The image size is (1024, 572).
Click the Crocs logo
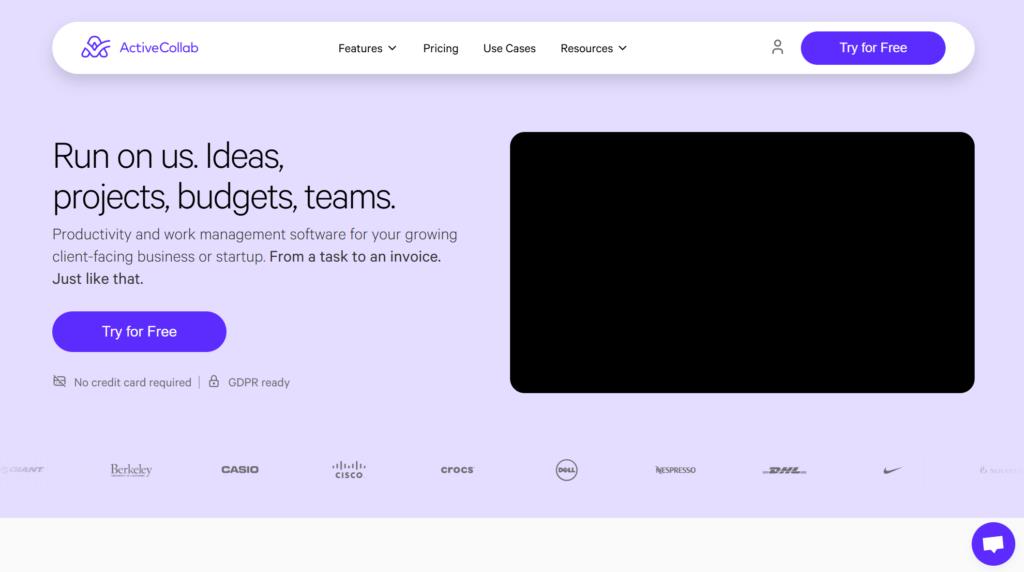(456, 469)
